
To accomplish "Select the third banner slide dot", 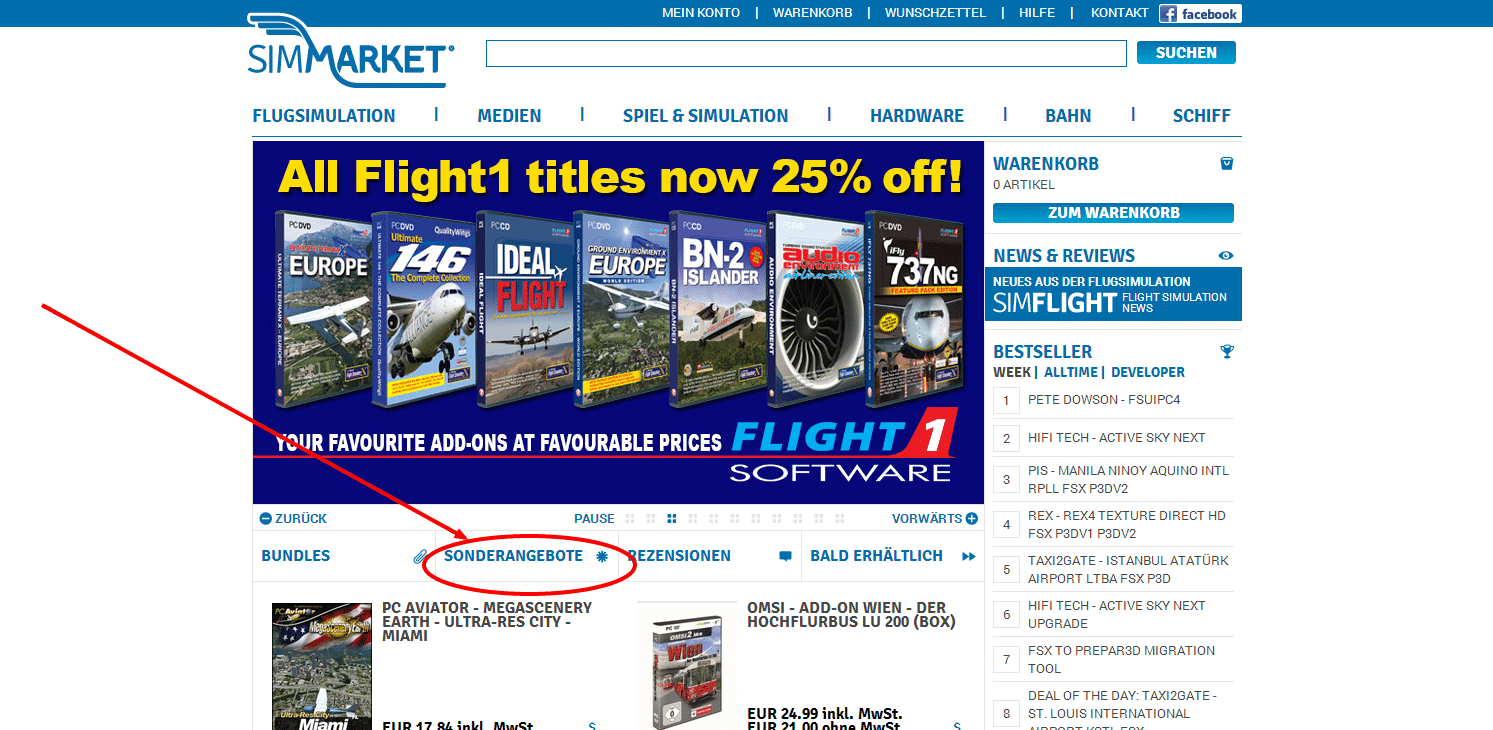I will pos(672,519).
